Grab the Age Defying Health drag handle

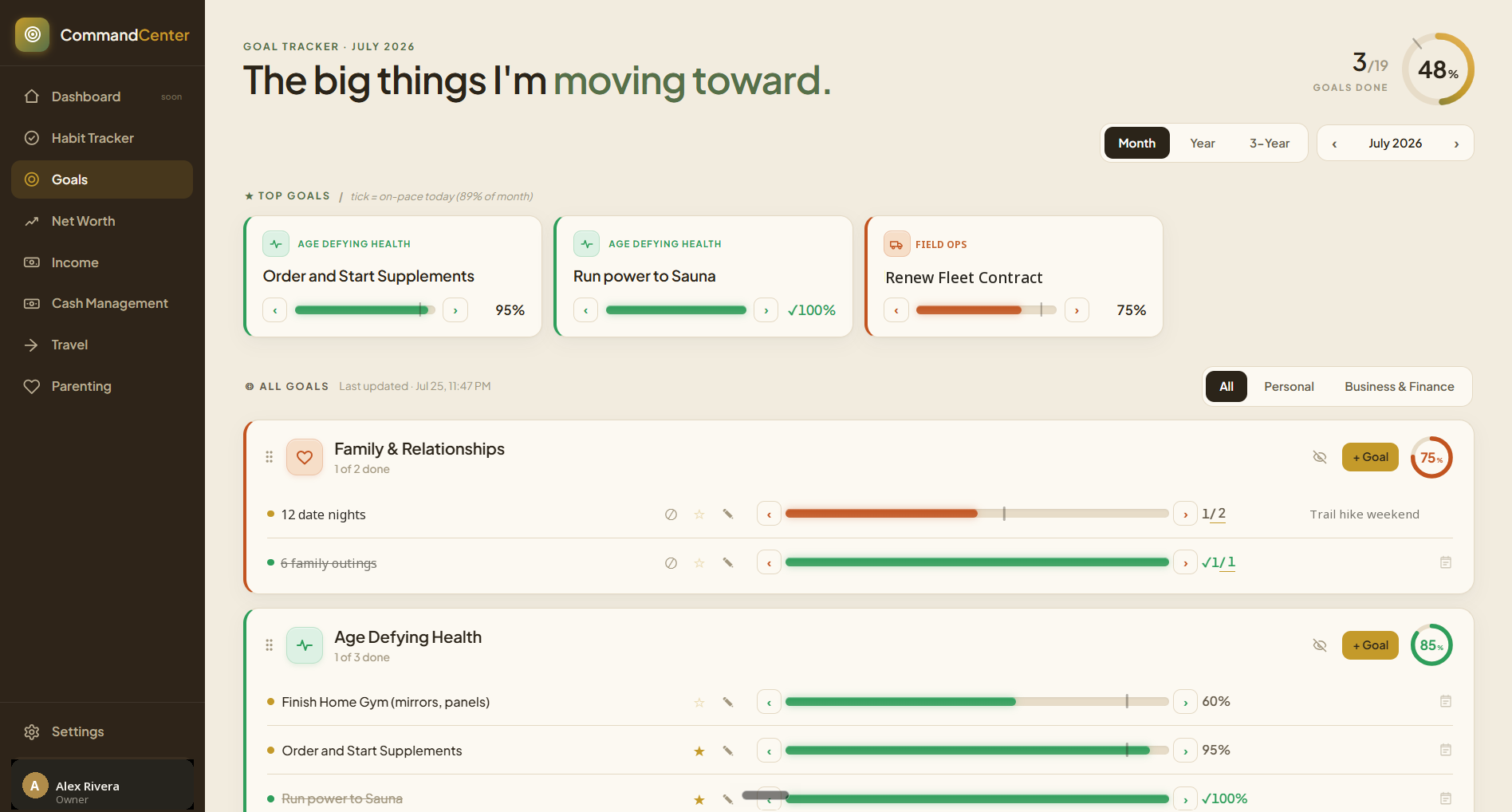tap(270, 645)
